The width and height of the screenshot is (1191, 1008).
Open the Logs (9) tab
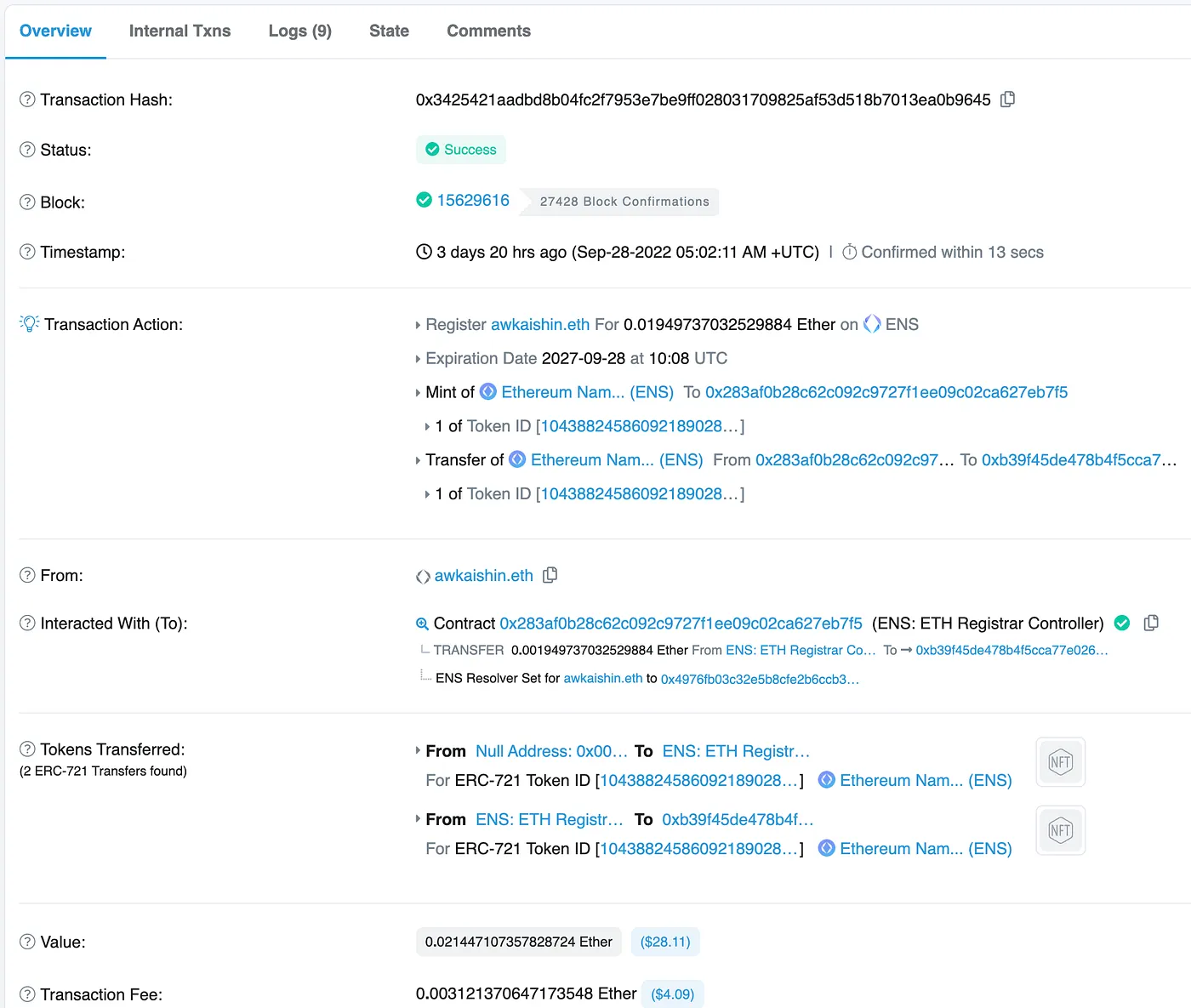(300, 31)
